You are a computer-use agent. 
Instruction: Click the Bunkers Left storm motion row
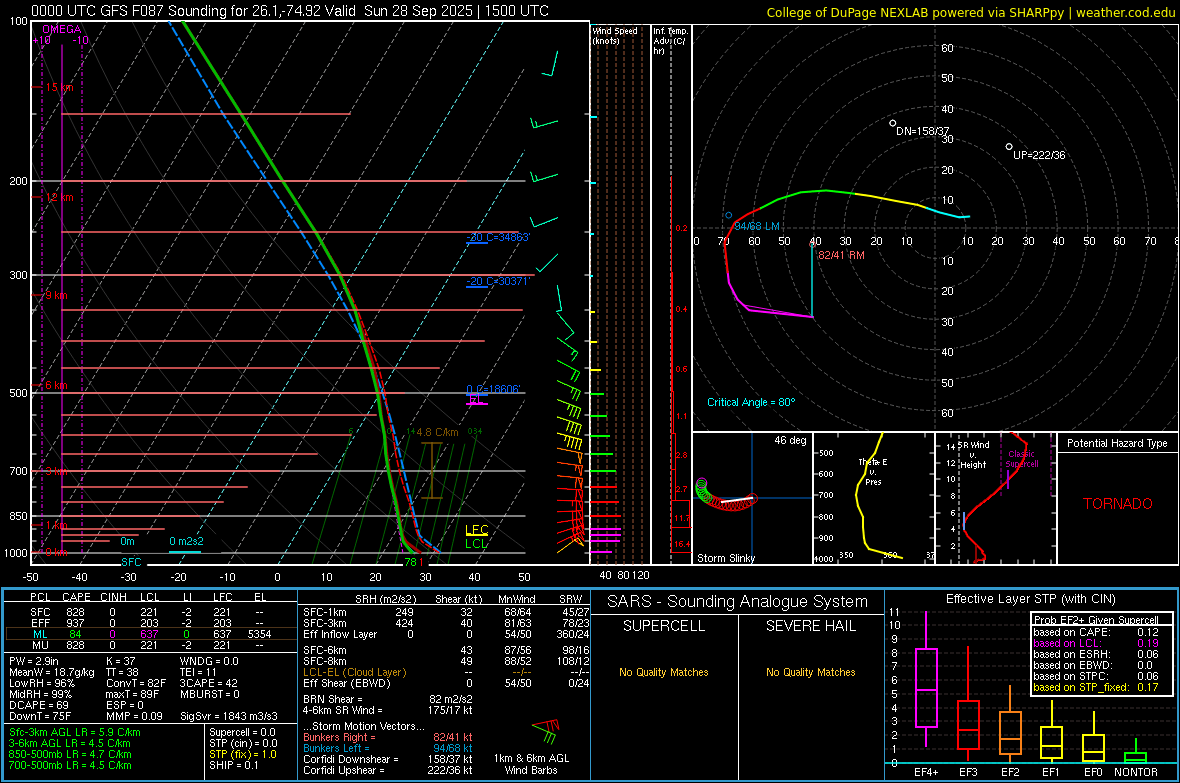388,748
